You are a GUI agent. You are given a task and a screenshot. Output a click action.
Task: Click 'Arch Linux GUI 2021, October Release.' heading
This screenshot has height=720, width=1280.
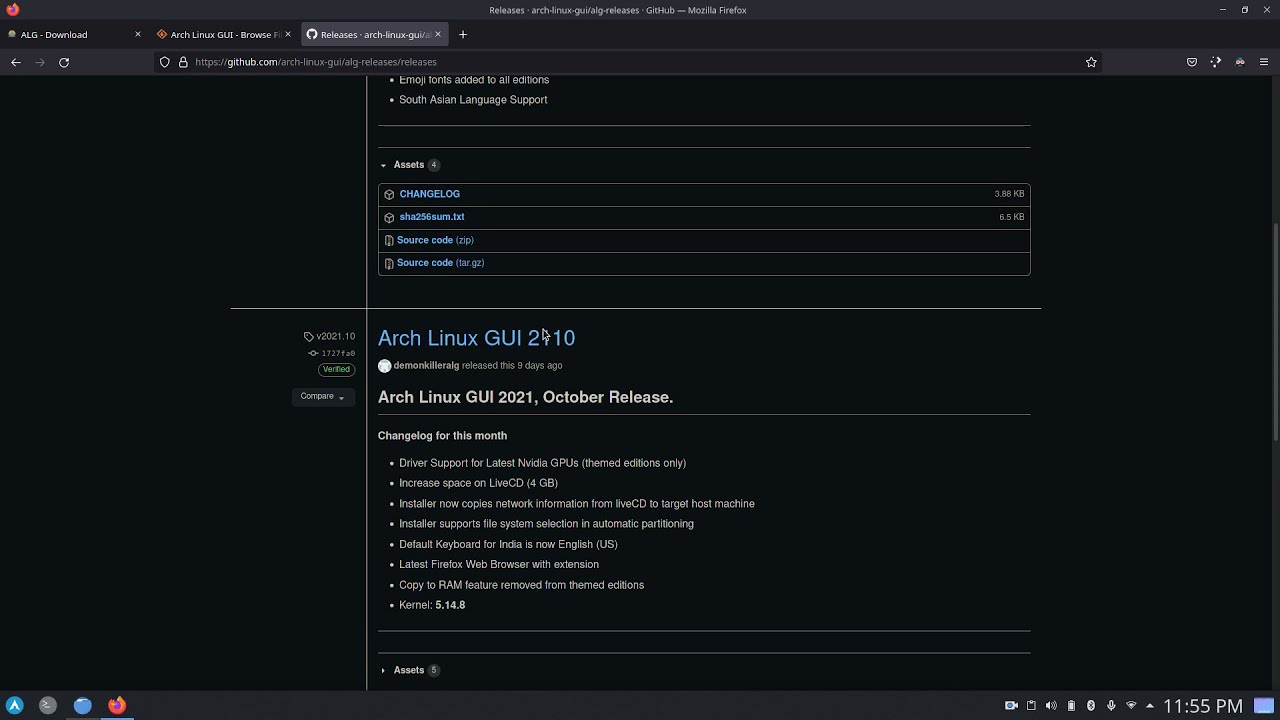pyautogui.click(x=525, y=397)
